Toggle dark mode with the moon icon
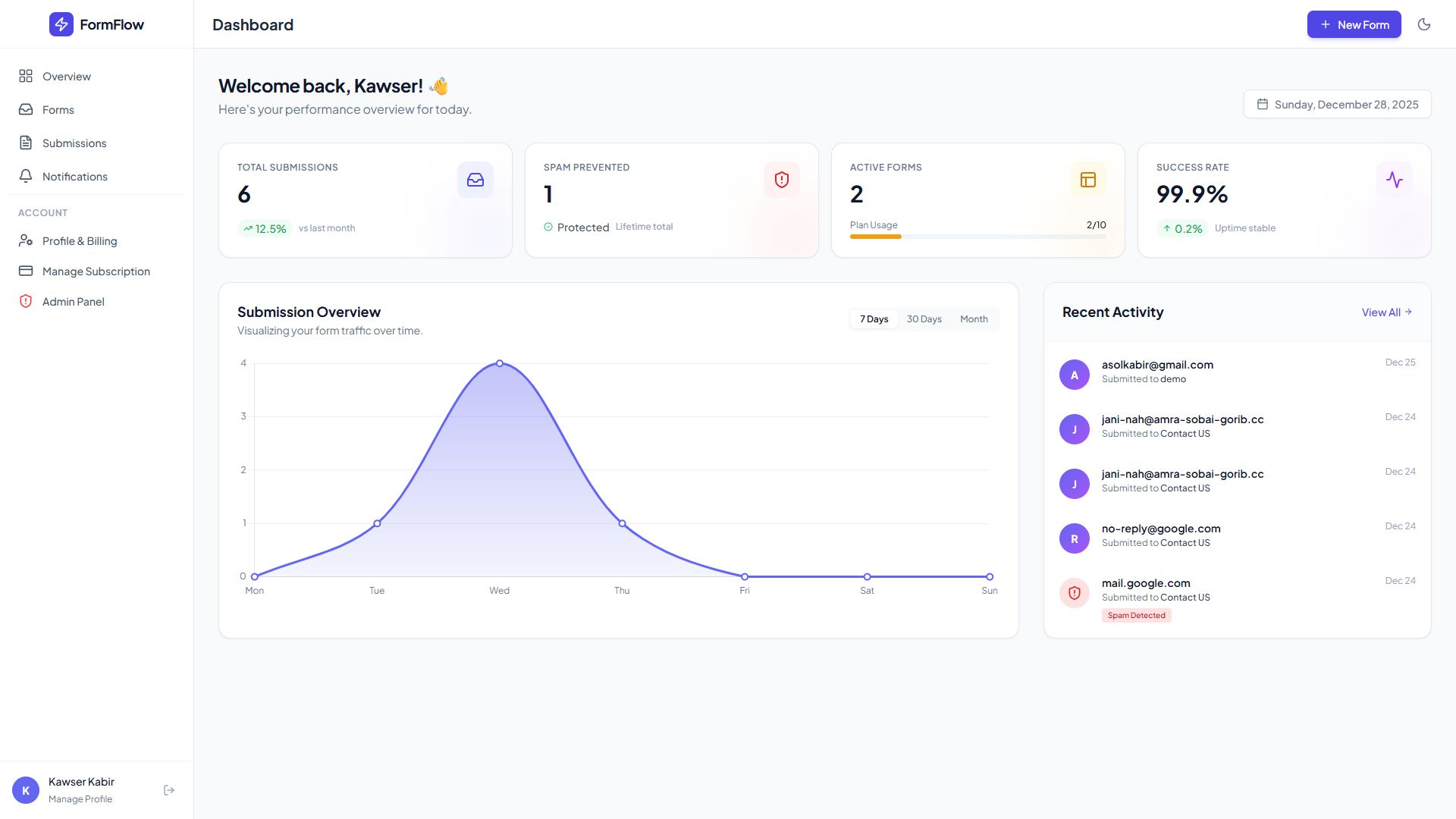 [1424, 24]
